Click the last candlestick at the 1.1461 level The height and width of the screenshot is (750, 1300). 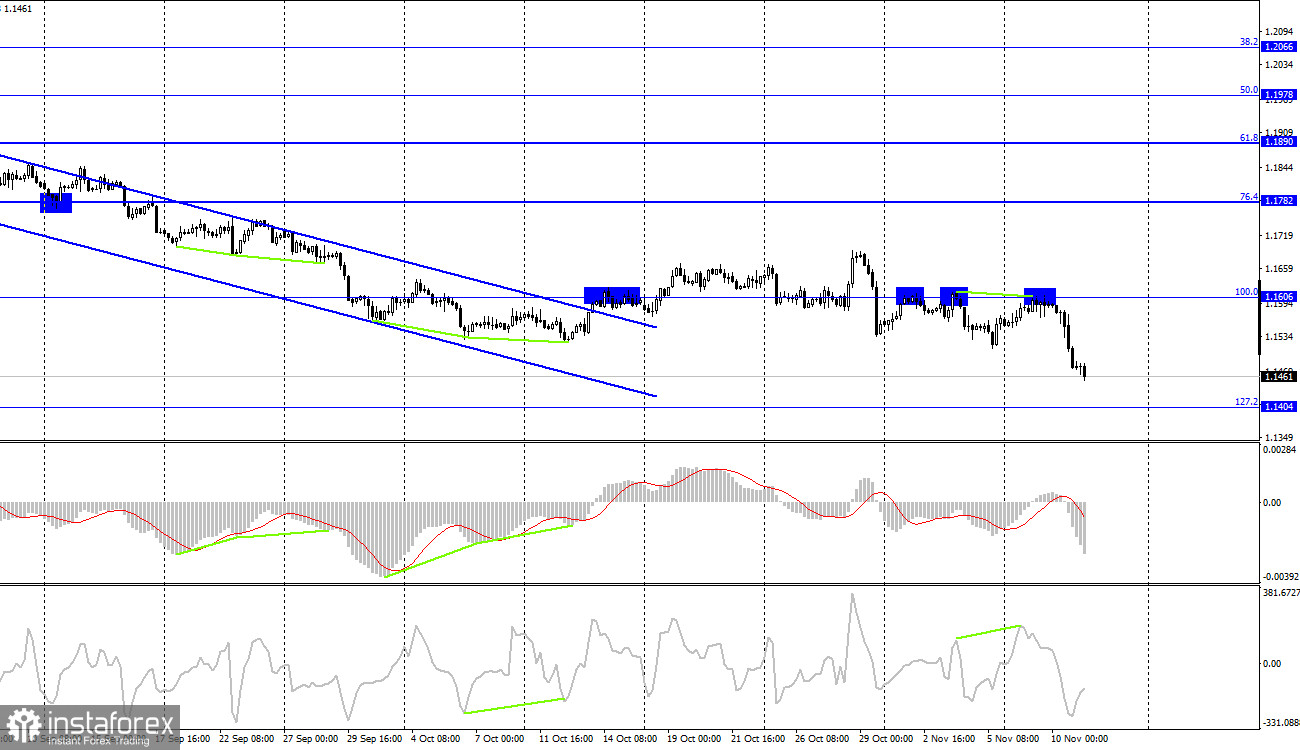coord(1085,373)
